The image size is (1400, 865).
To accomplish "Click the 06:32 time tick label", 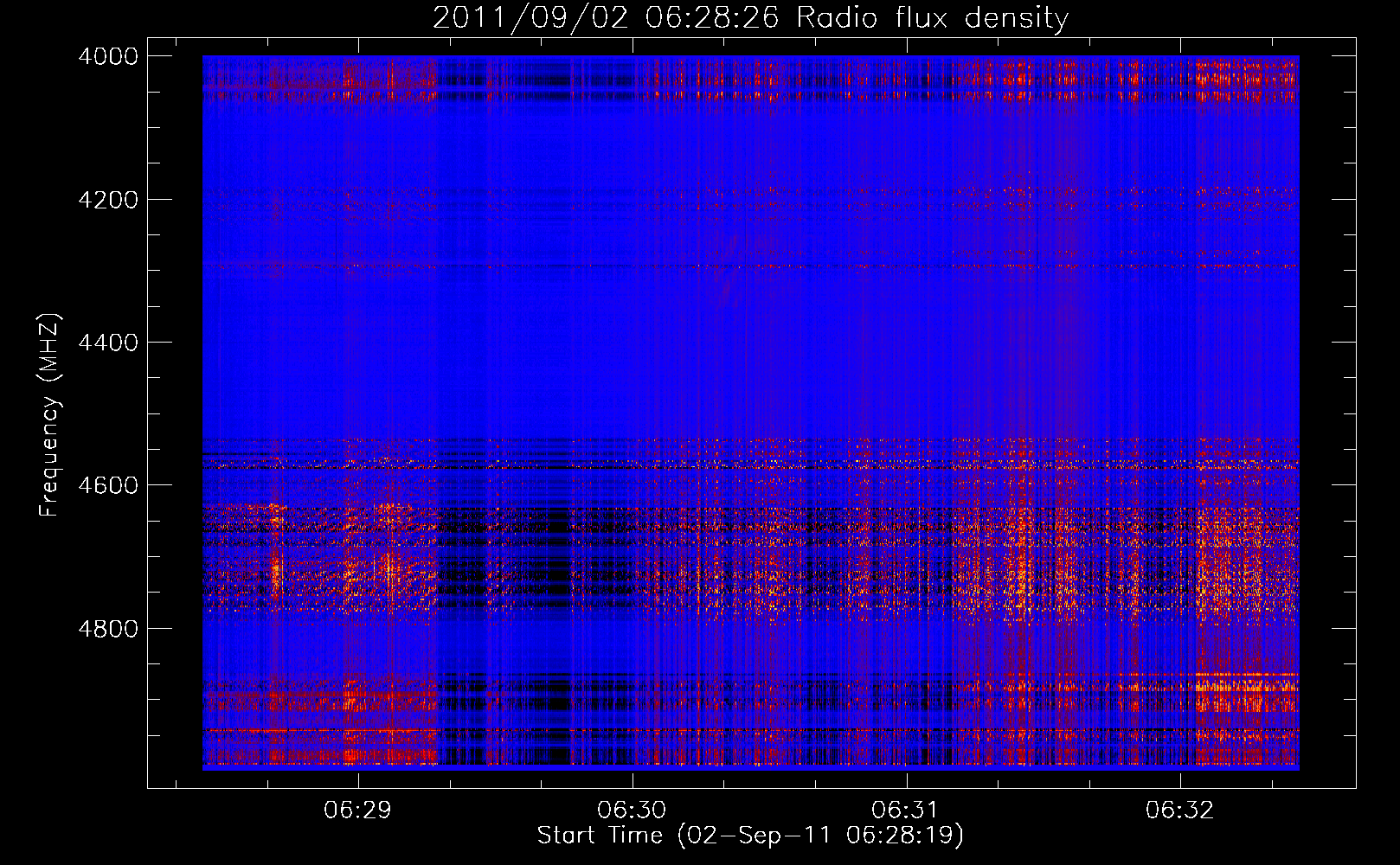I will pyautogui.click(x=1179, y=810).
